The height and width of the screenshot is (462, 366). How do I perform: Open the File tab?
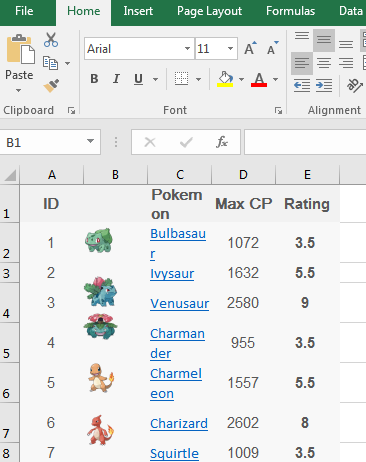(24, 11)
